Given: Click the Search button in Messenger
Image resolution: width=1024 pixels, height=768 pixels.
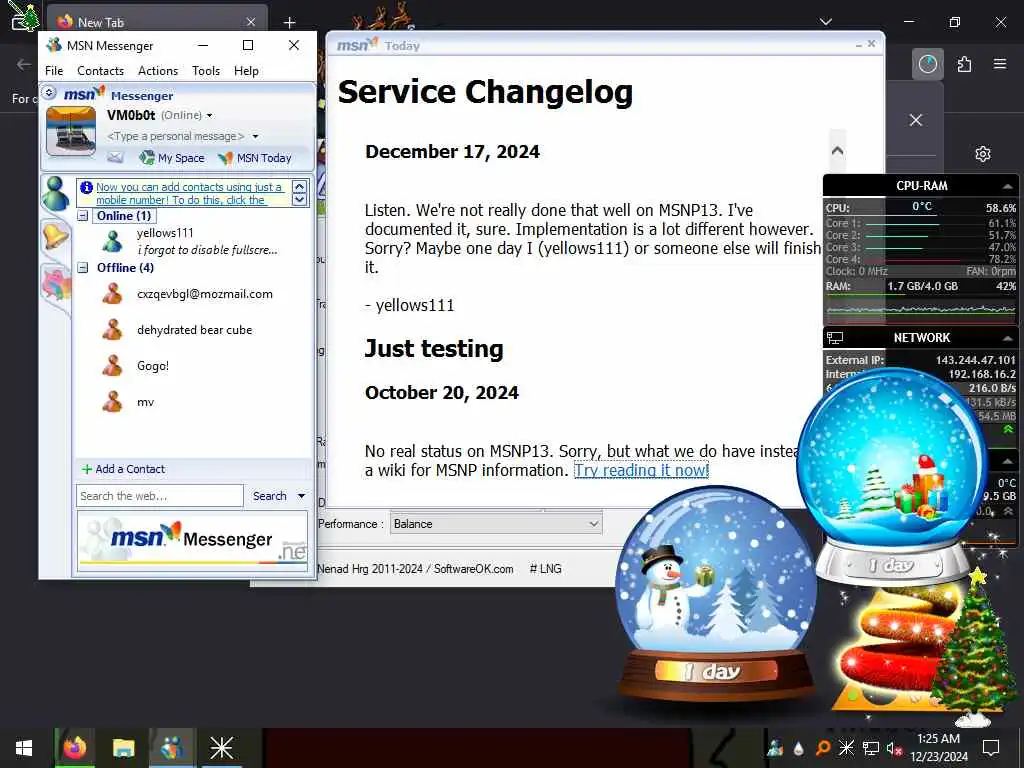Looking at the screenshot, I should pos(270,496).
